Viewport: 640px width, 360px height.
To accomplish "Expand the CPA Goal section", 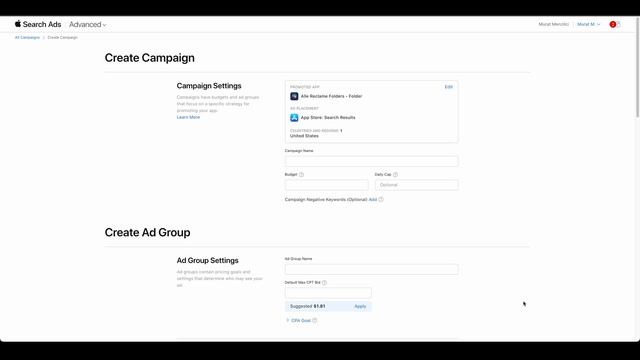I will [298, 321].
